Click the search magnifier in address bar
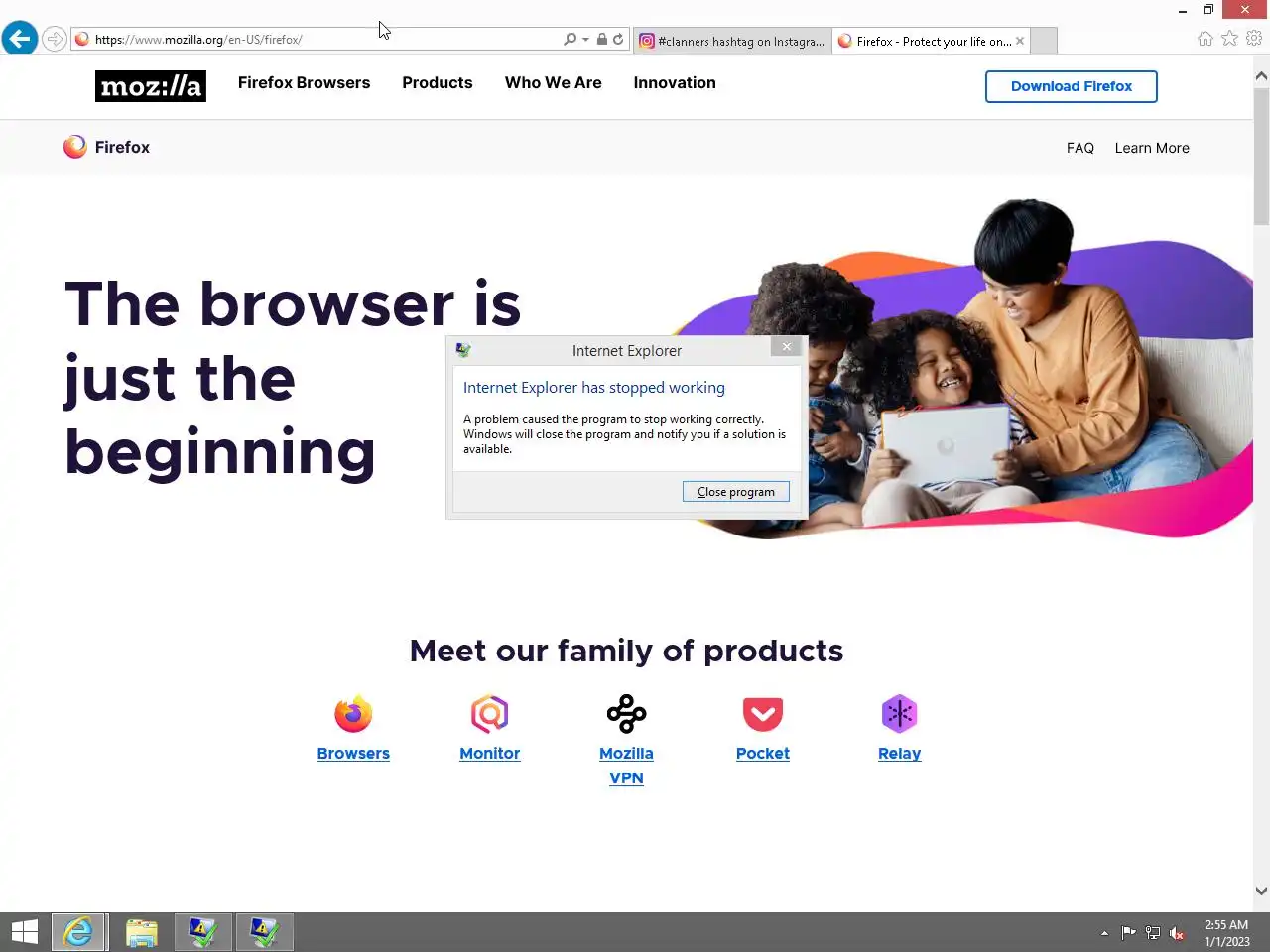This screenshot has width=1270, height=952. [570, 40]
